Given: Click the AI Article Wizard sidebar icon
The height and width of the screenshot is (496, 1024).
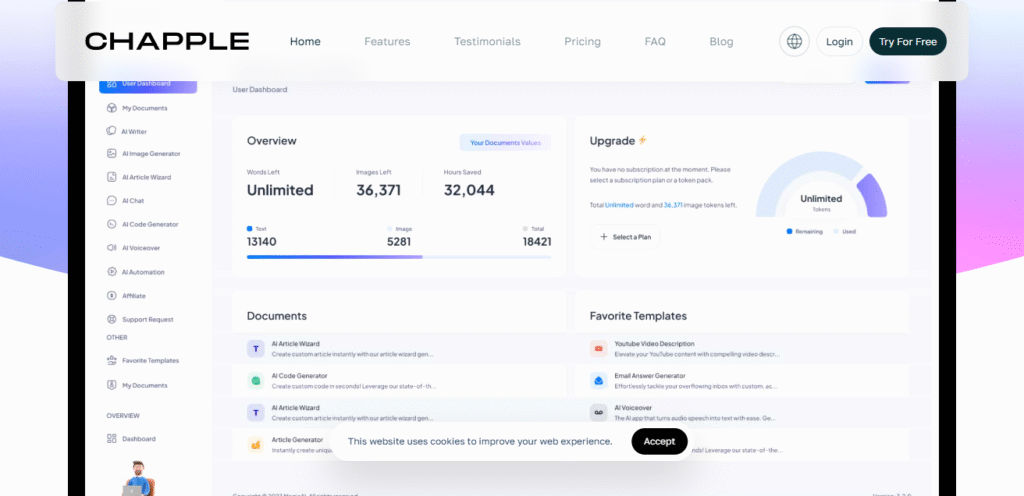Looking at the screenshot, I should click(x=111, y=178).
